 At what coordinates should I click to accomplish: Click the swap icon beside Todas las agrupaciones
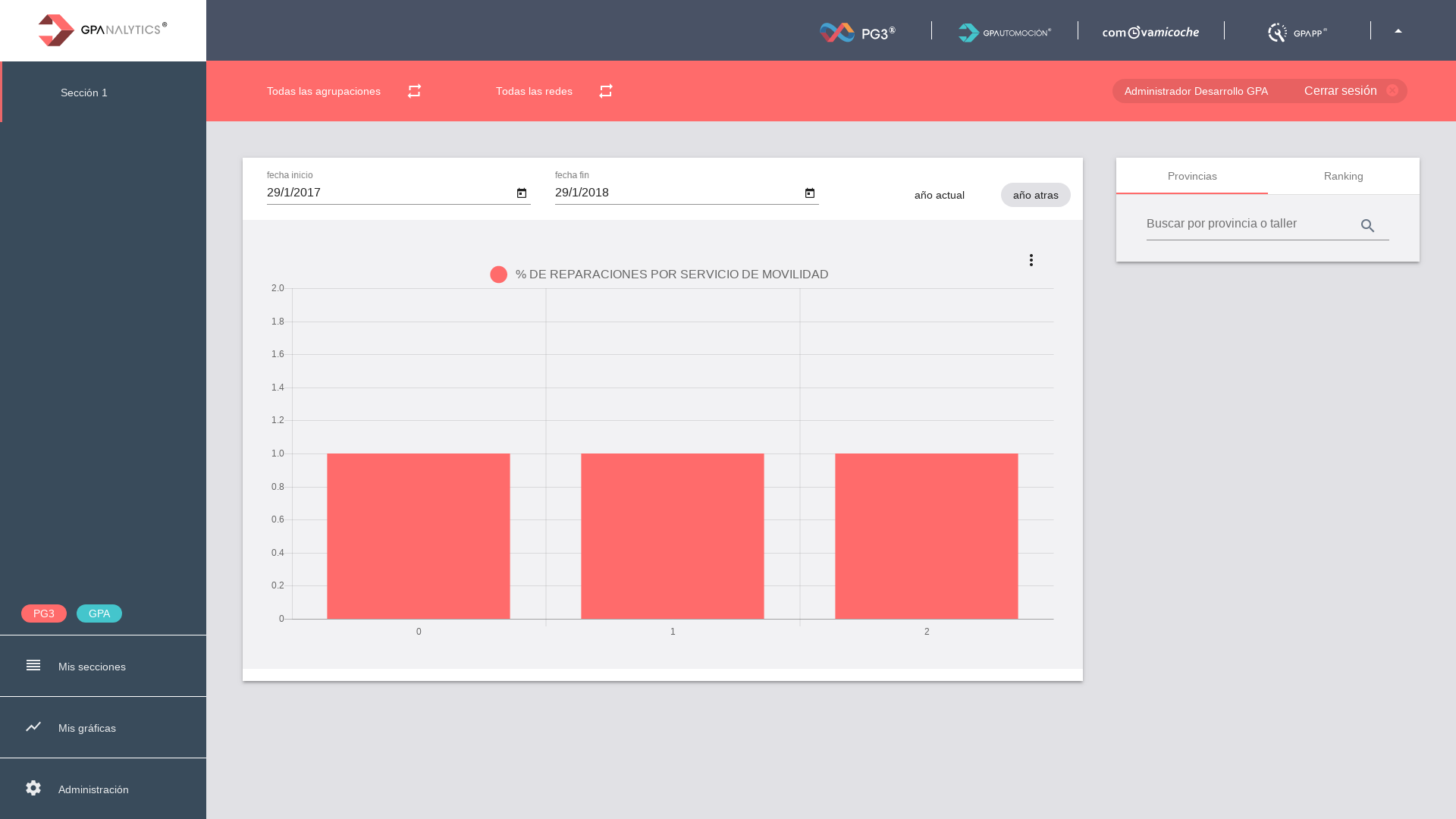click(x=414, y=91)
